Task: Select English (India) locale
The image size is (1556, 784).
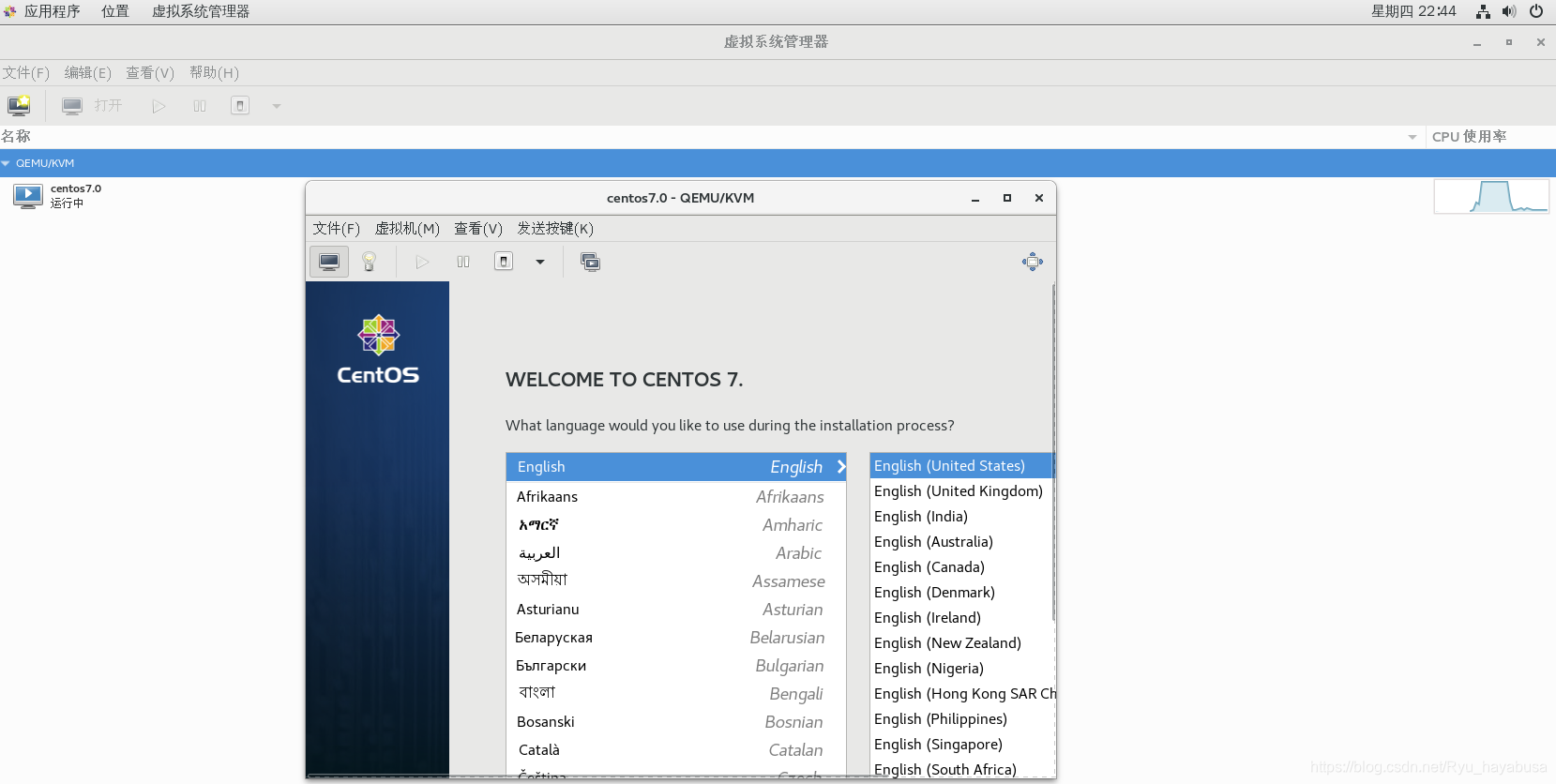Action: [961, 517]
